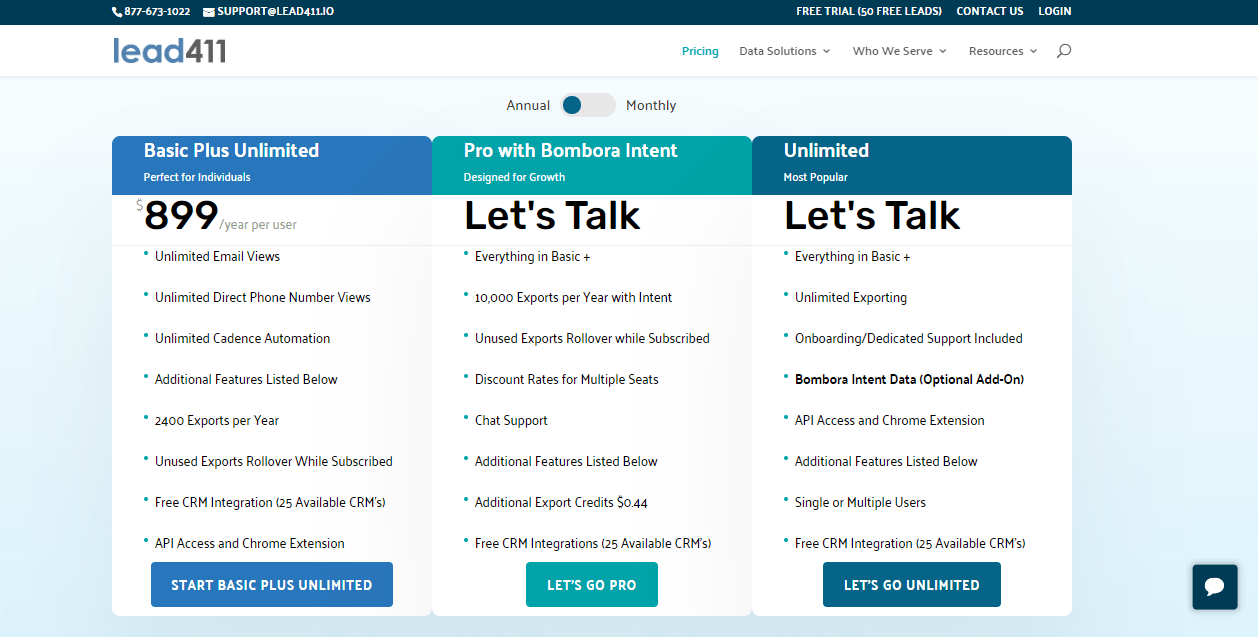
Task: Open the search magnifier icon
Action: tap(1064, 50)
